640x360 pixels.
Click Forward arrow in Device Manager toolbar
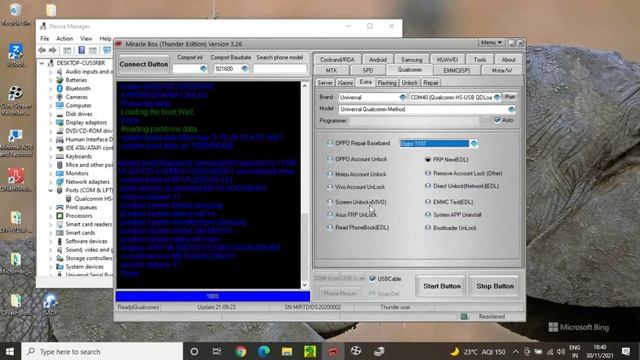[53, 50]
